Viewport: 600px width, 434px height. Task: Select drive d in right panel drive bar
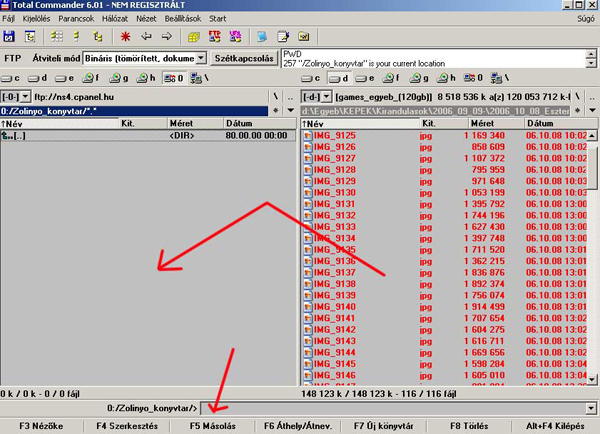click(x=339, y=78)
